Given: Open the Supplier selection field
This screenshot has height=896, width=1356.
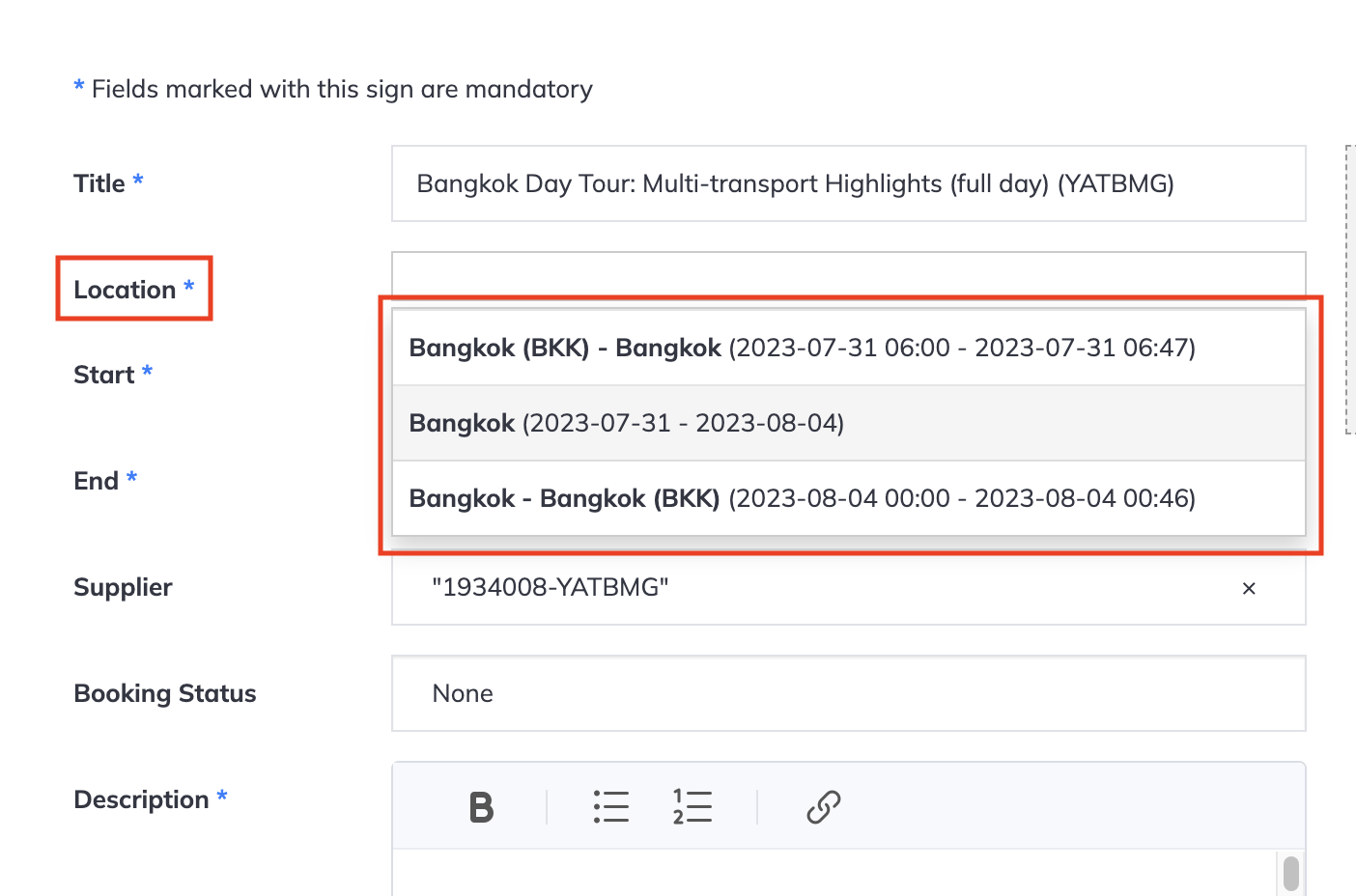Looking at the screenshot, I should coord(849,588).
